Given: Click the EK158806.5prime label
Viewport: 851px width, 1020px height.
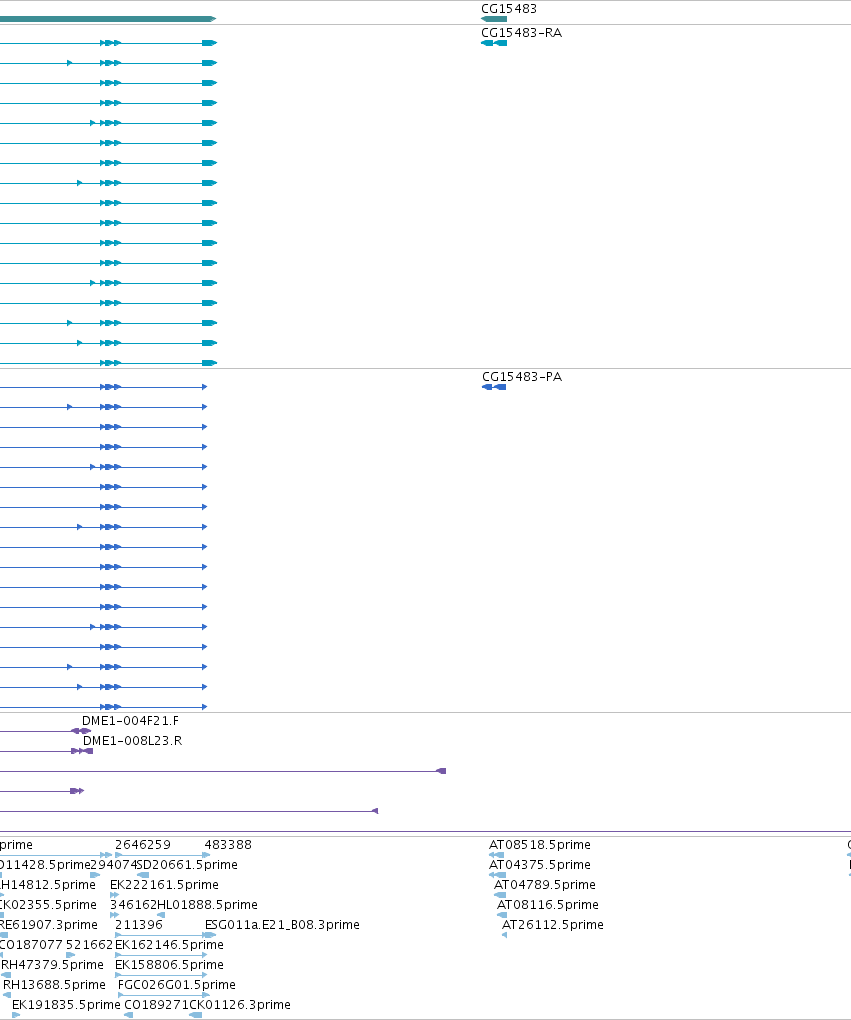Looking at the screenshot, I should (169, 965).
